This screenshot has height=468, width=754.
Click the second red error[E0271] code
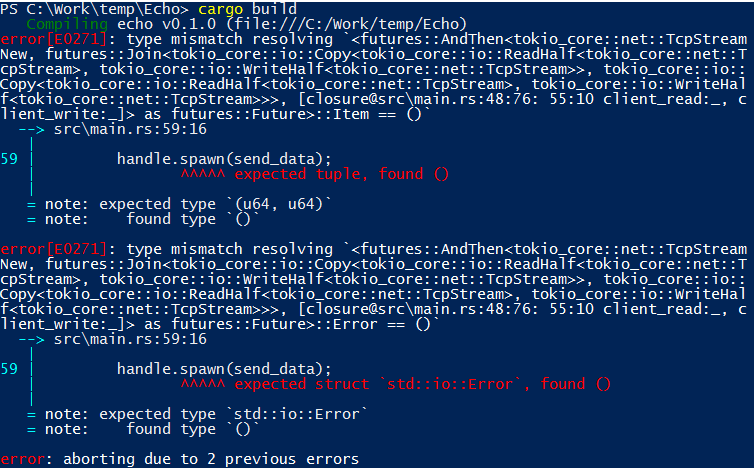coord(53,249)
